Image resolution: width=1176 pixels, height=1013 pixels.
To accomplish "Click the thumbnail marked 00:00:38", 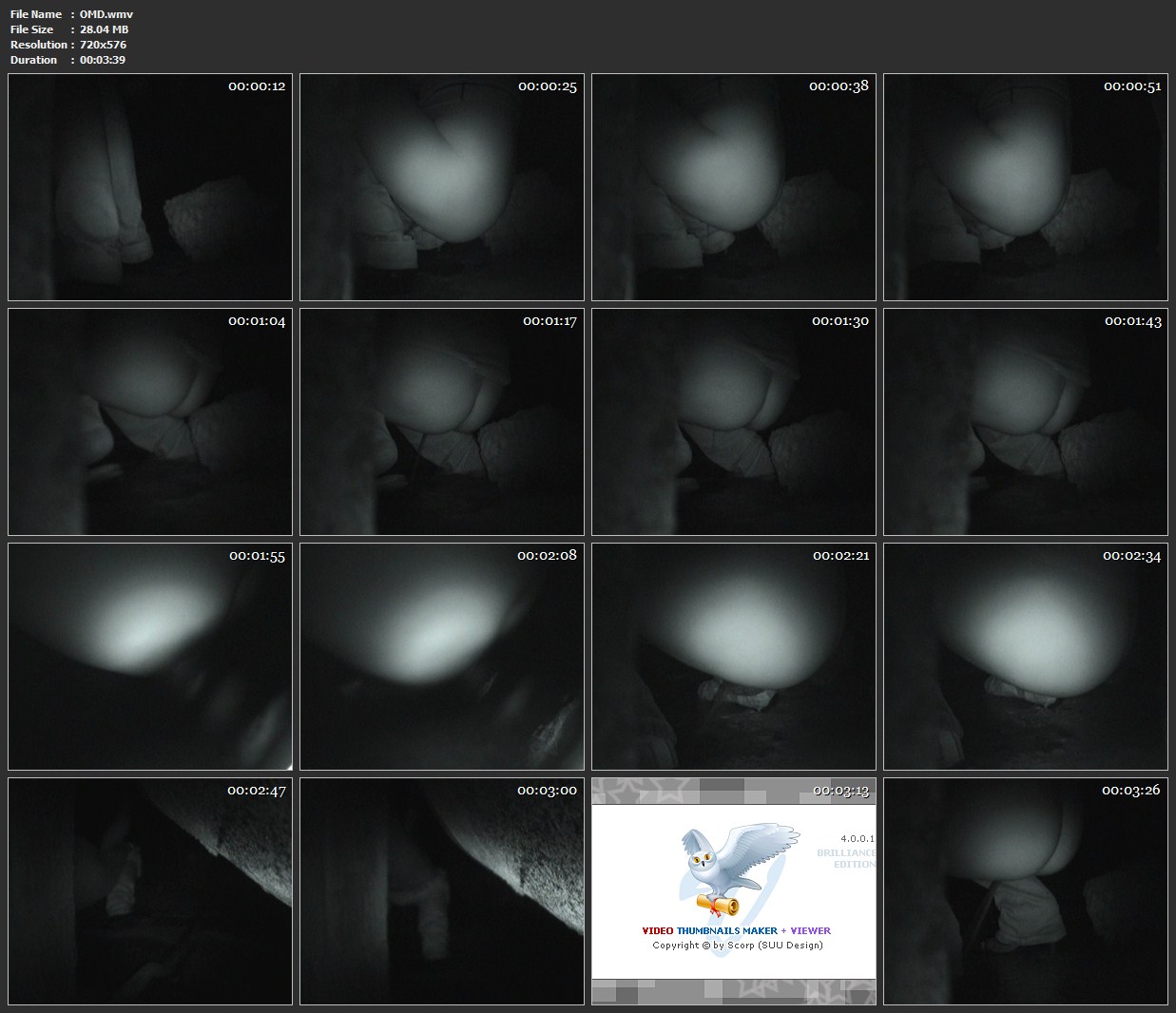I will click(734, 187).
